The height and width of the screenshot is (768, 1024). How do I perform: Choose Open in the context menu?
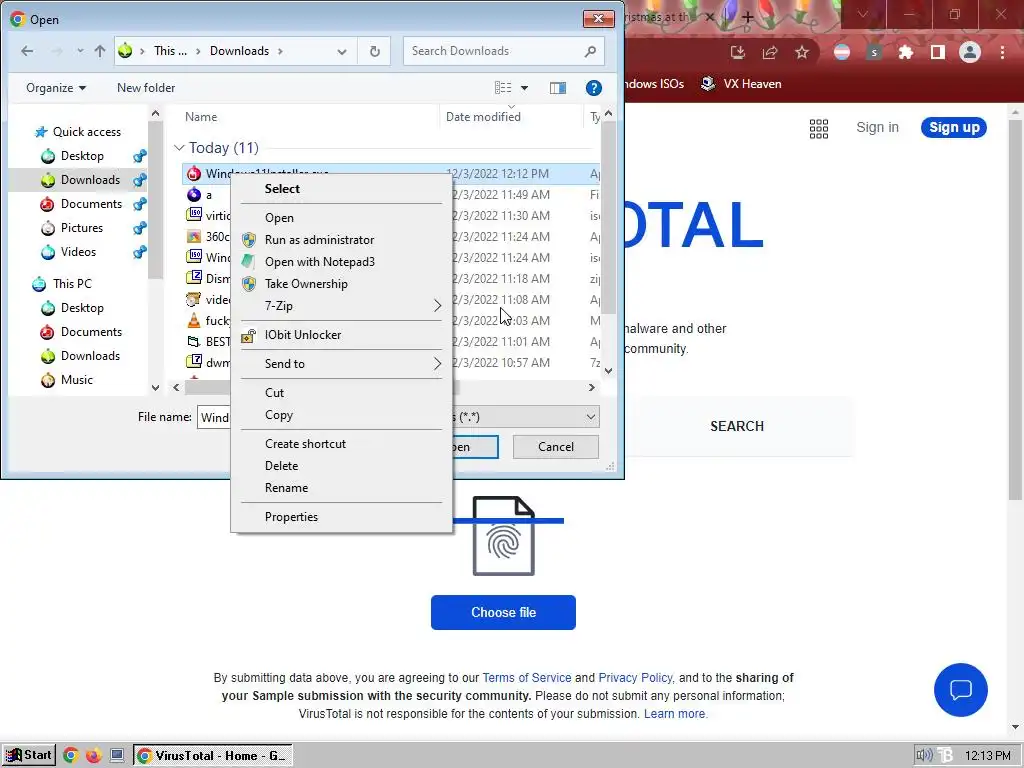[342, 217]
